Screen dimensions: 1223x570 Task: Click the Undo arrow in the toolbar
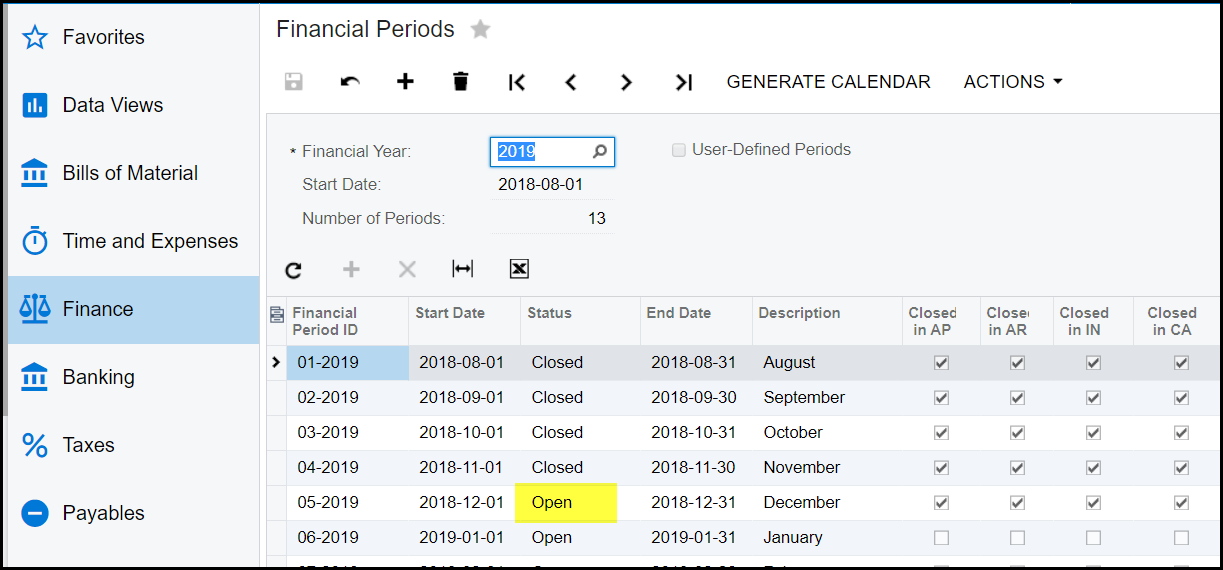point(350,82)
